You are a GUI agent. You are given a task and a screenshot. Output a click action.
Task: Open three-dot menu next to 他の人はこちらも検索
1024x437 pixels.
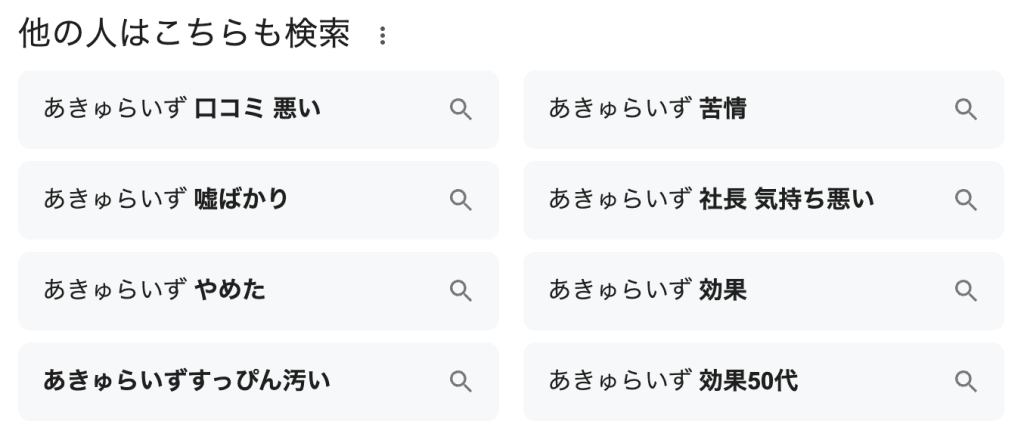tap(381, 37)
